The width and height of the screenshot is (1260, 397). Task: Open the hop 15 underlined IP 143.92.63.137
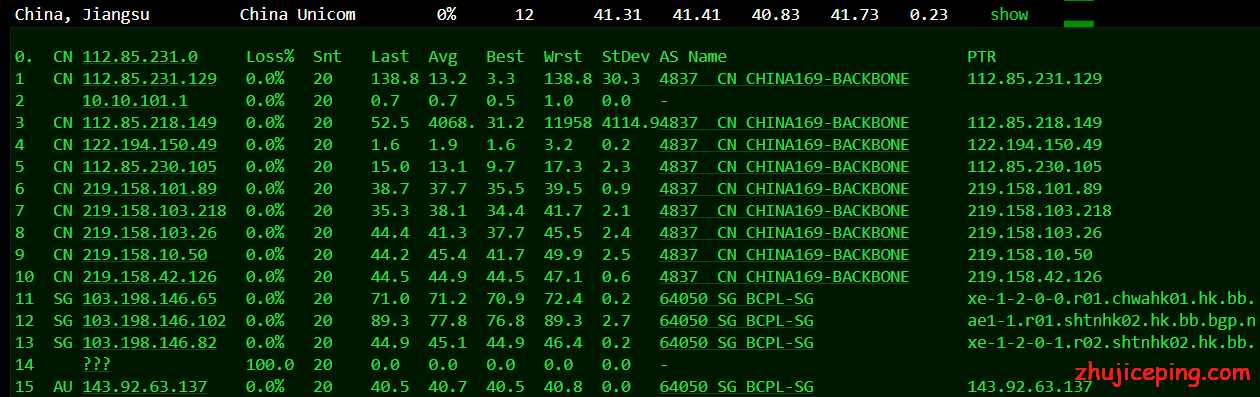[x=145, y=387]
